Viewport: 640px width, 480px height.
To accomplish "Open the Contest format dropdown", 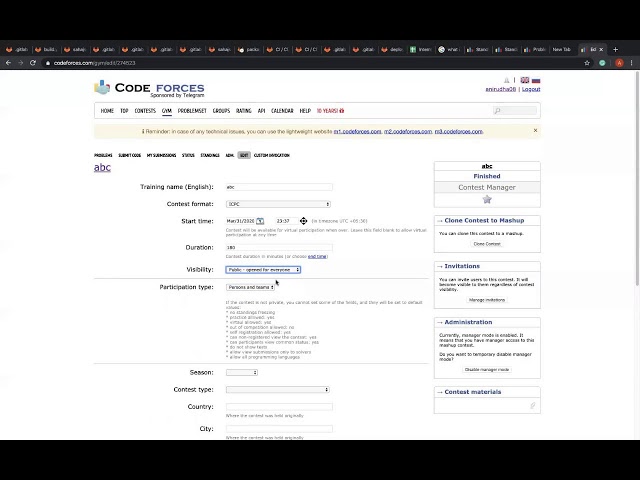I will [278, 204].
